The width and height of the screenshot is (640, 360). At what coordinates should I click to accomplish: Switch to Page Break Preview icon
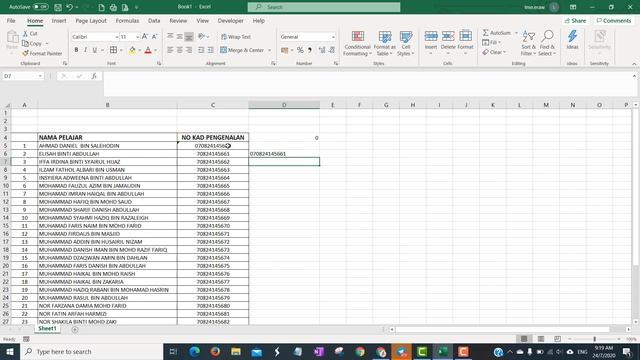557,339
